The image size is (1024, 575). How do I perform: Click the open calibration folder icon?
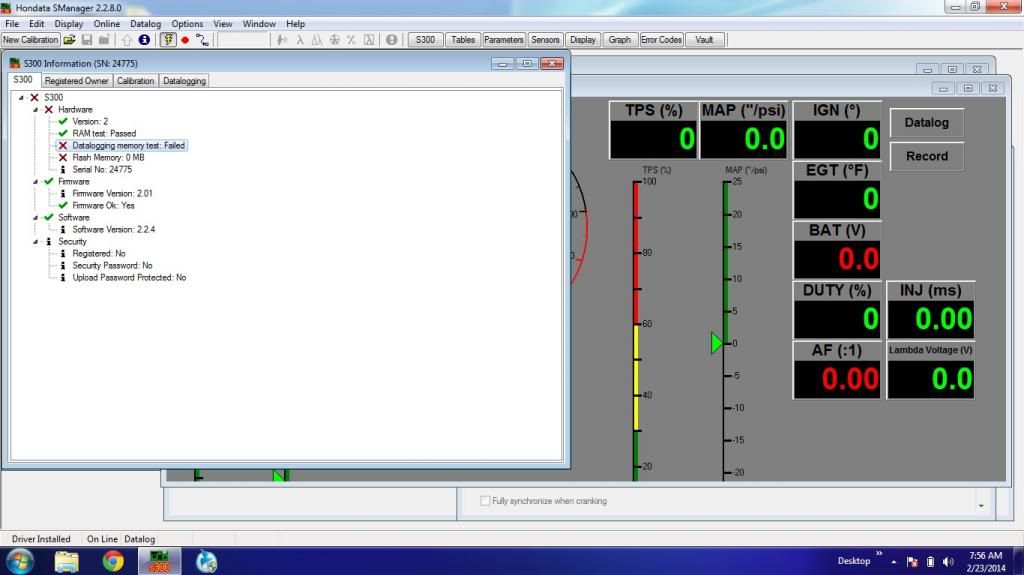[69, 40]
